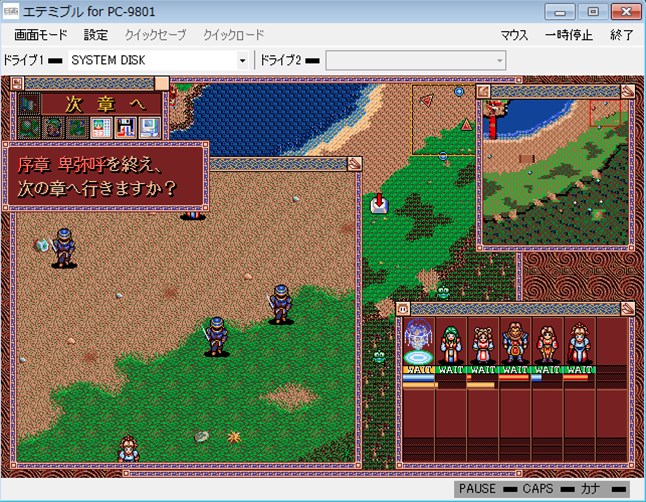This screenshot has width=646, height=502.
Task: Click the red triangle marker pointing left
Action: tap(427, 100)
